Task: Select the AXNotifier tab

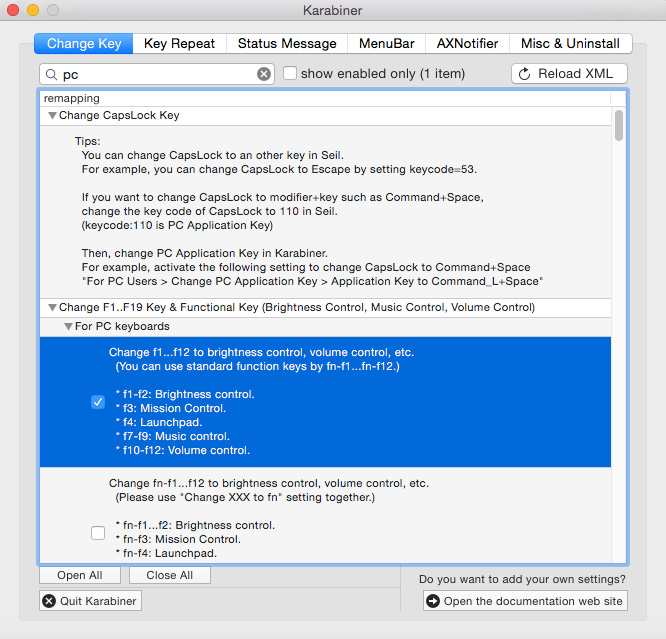Action: point(467,43)
